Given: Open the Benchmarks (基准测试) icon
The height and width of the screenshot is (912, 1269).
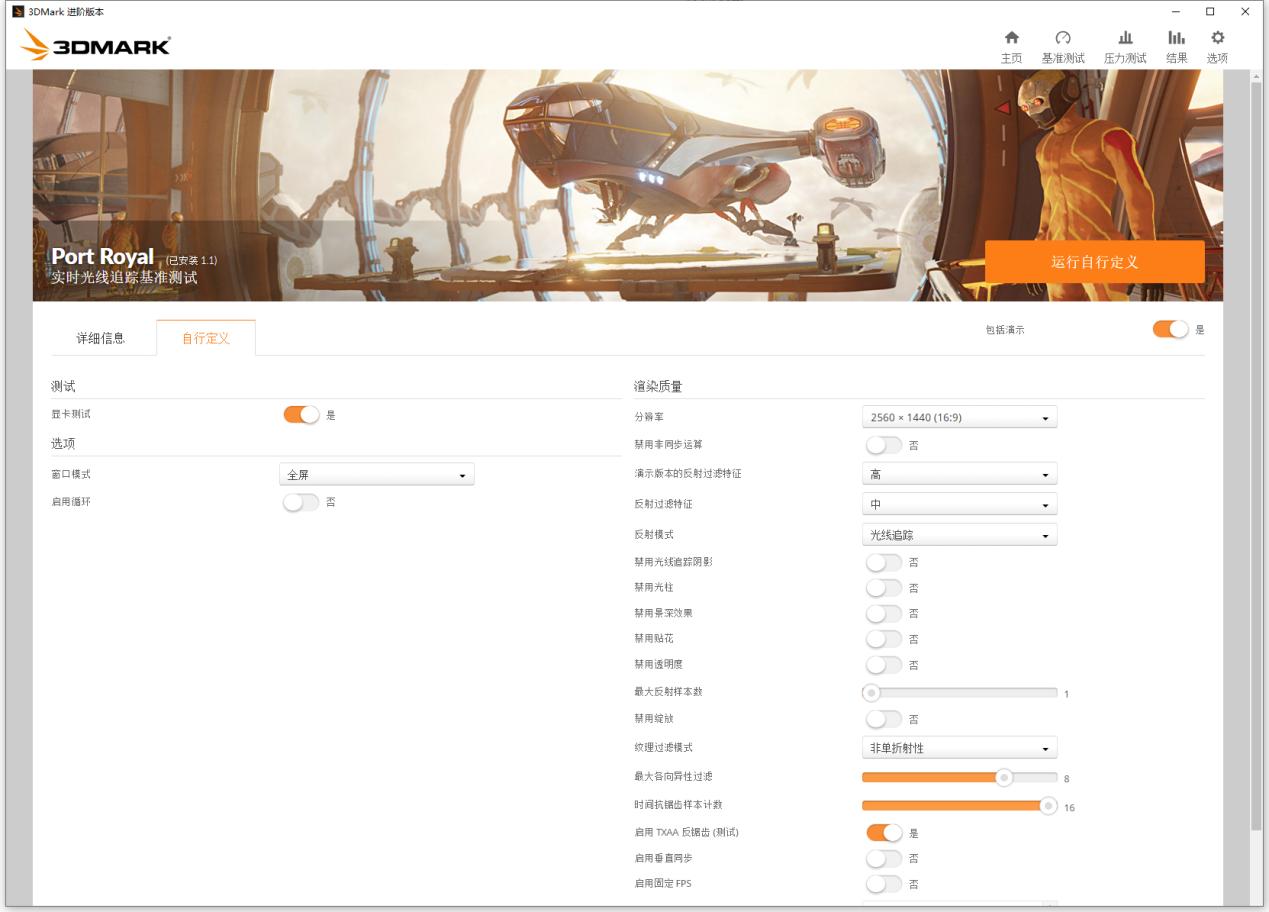Looking at the screenshot, I should 1063,37.
